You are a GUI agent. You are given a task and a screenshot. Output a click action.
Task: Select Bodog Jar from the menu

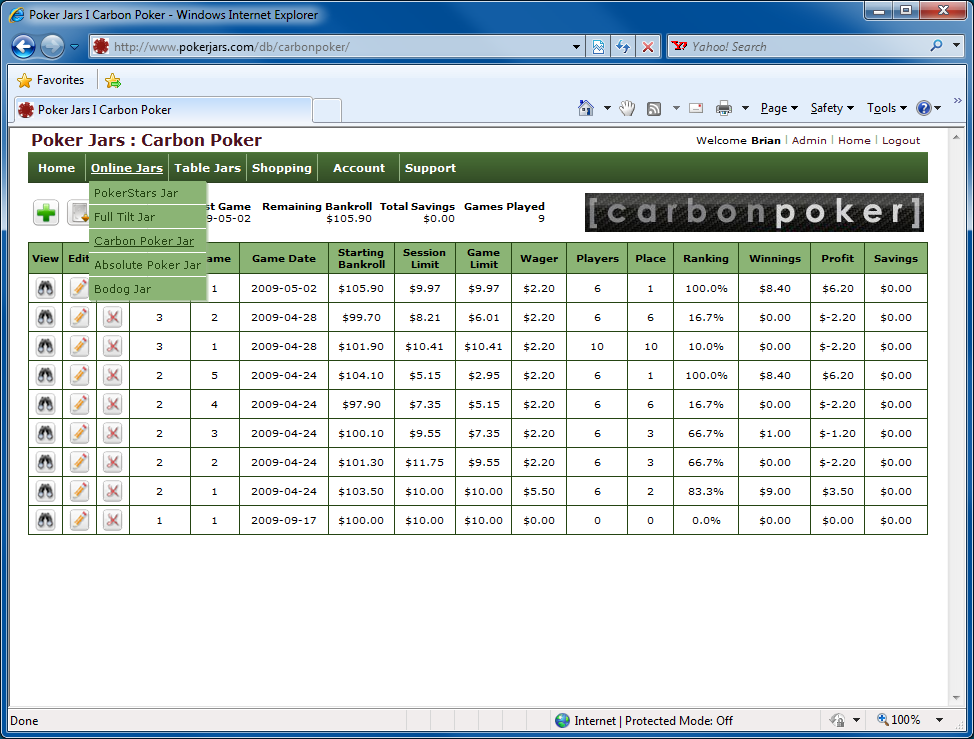click(x=148, y=289)
